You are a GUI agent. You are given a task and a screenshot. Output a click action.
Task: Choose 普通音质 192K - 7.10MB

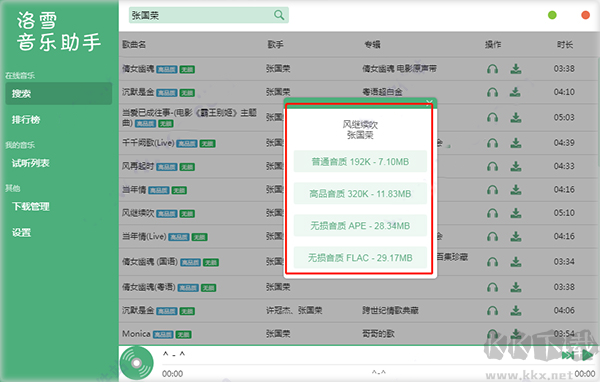point(360,162)
